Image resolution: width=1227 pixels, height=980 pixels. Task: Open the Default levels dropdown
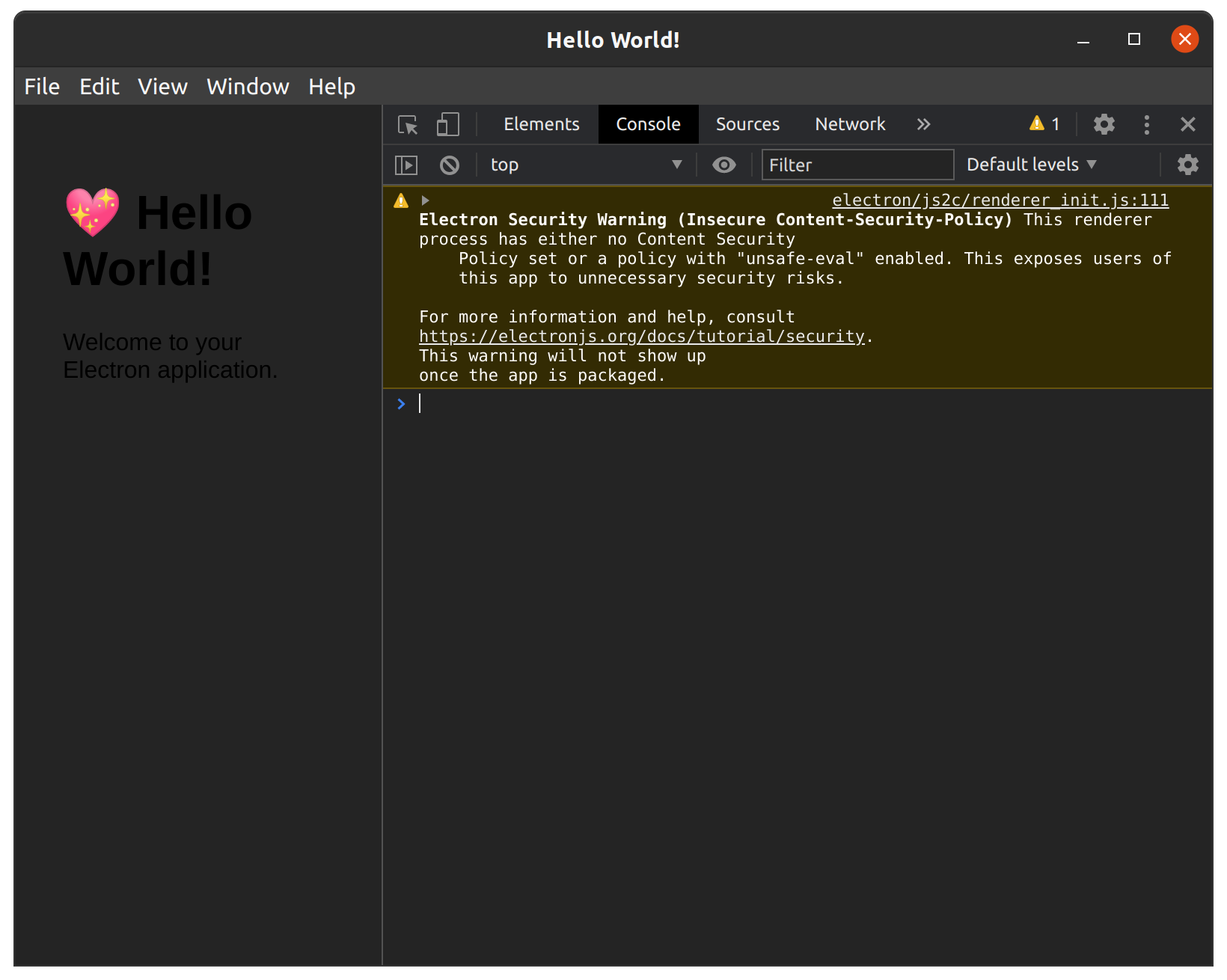tap(1032, 165)
